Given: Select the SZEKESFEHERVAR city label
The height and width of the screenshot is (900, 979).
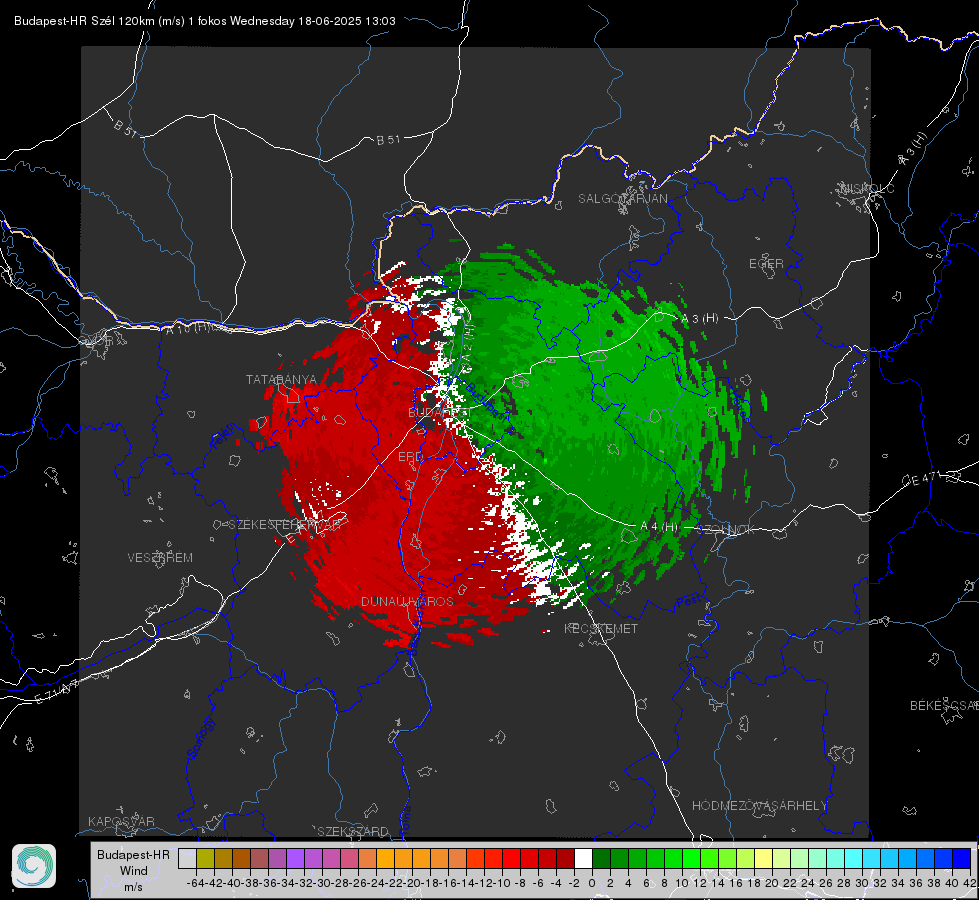Looking at the screenshot, I should [284, 525].
